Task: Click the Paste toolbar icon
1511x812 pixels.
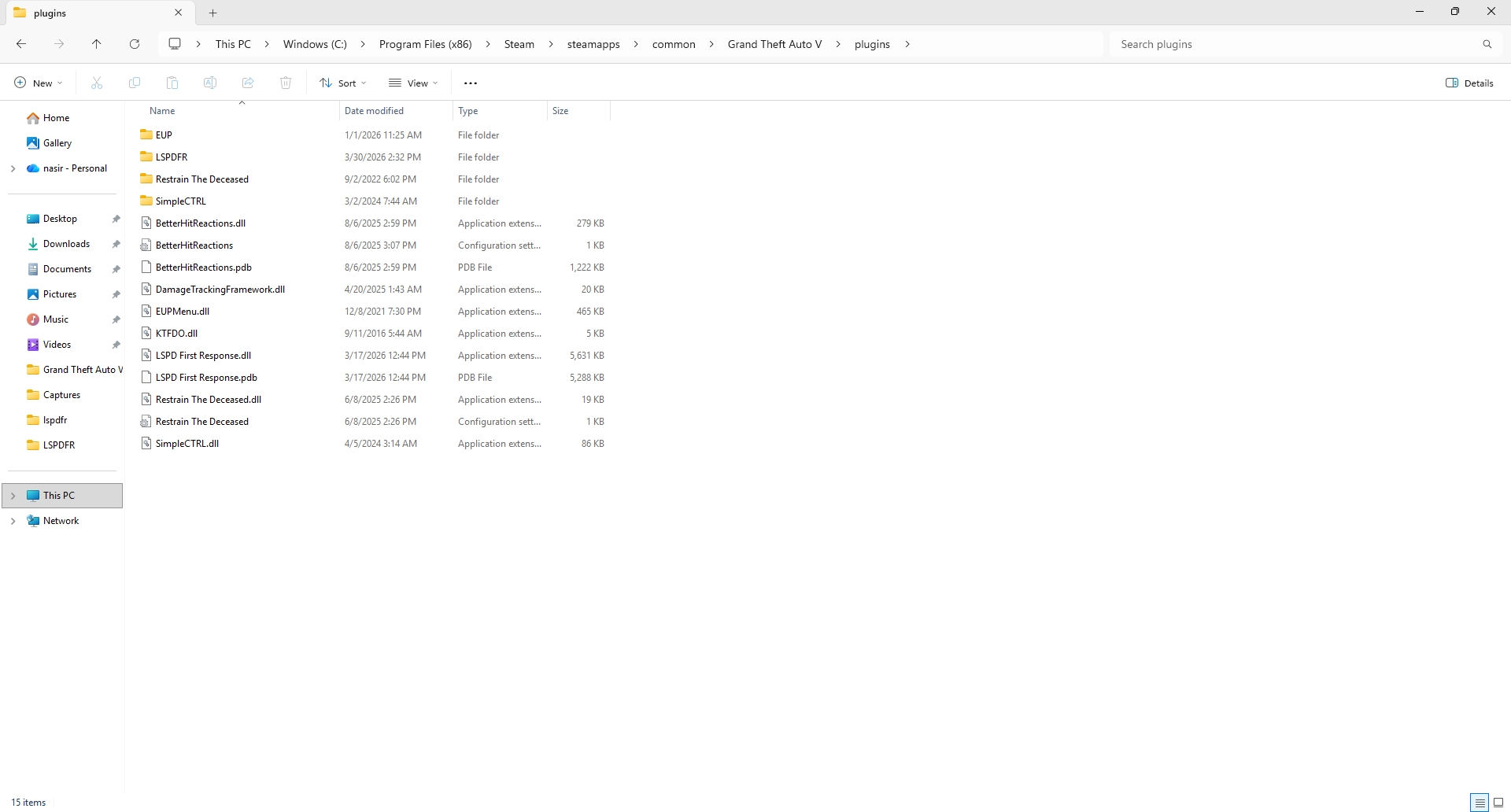Action: [172, 83]
